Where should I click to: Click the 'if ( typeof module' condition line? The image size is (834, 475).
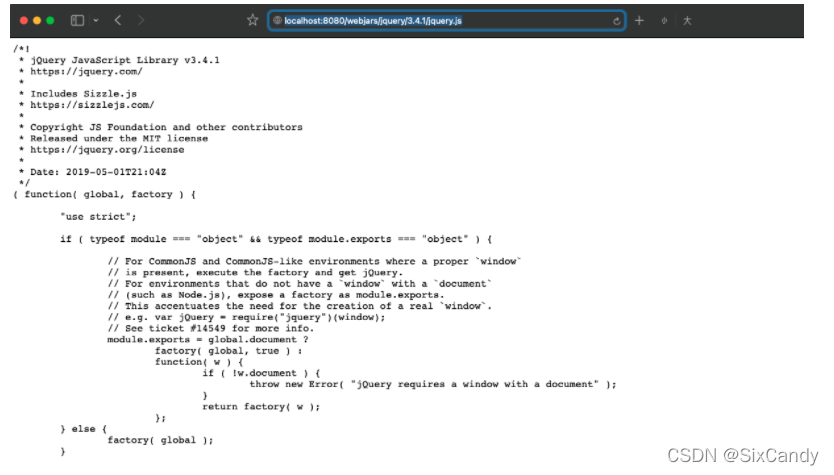(x=276, y=239)
